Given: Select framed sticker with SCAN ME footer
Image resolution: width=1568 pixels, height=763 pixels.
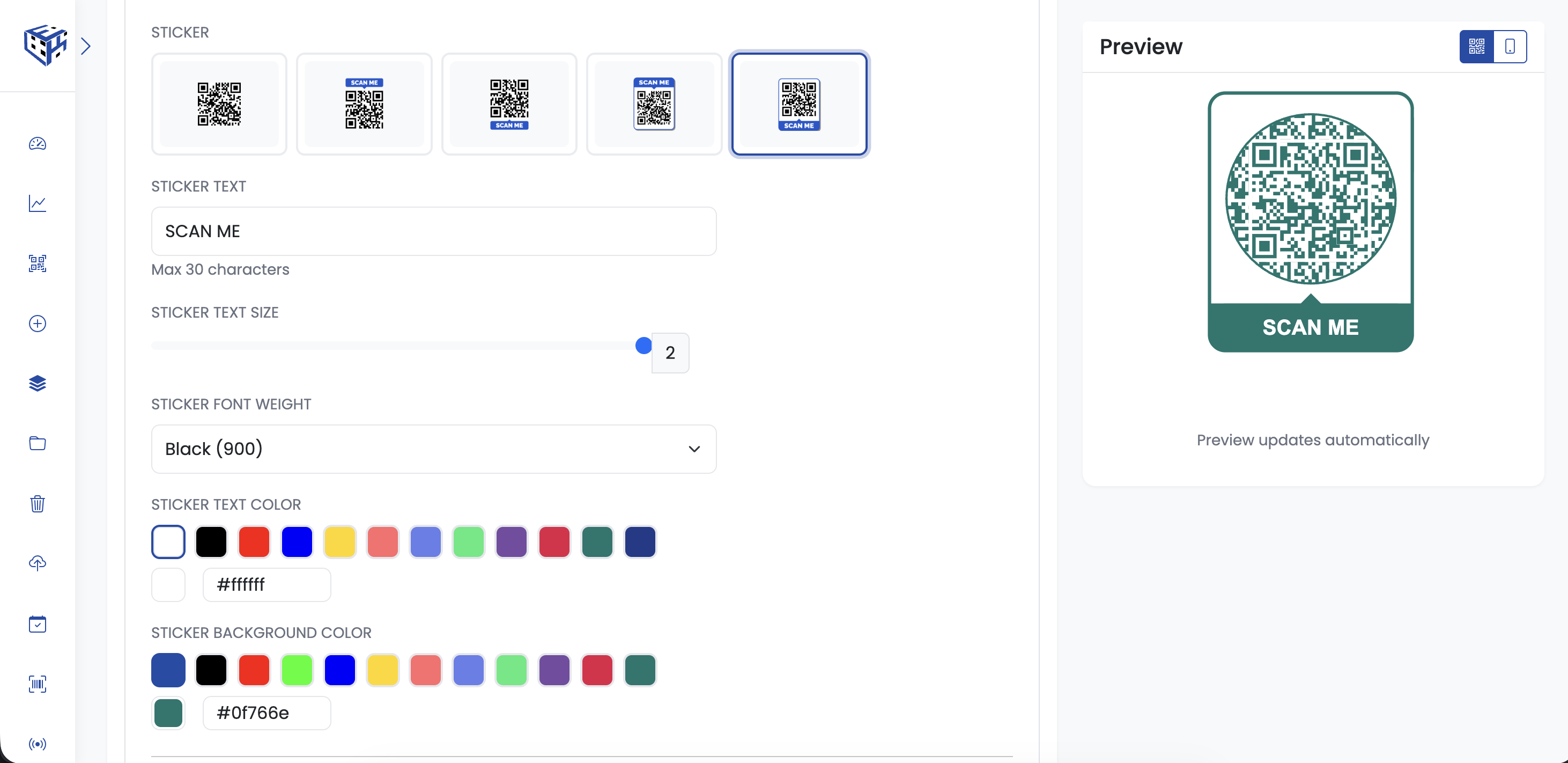Looking at the screenshot, I should [x=799, y=104].
